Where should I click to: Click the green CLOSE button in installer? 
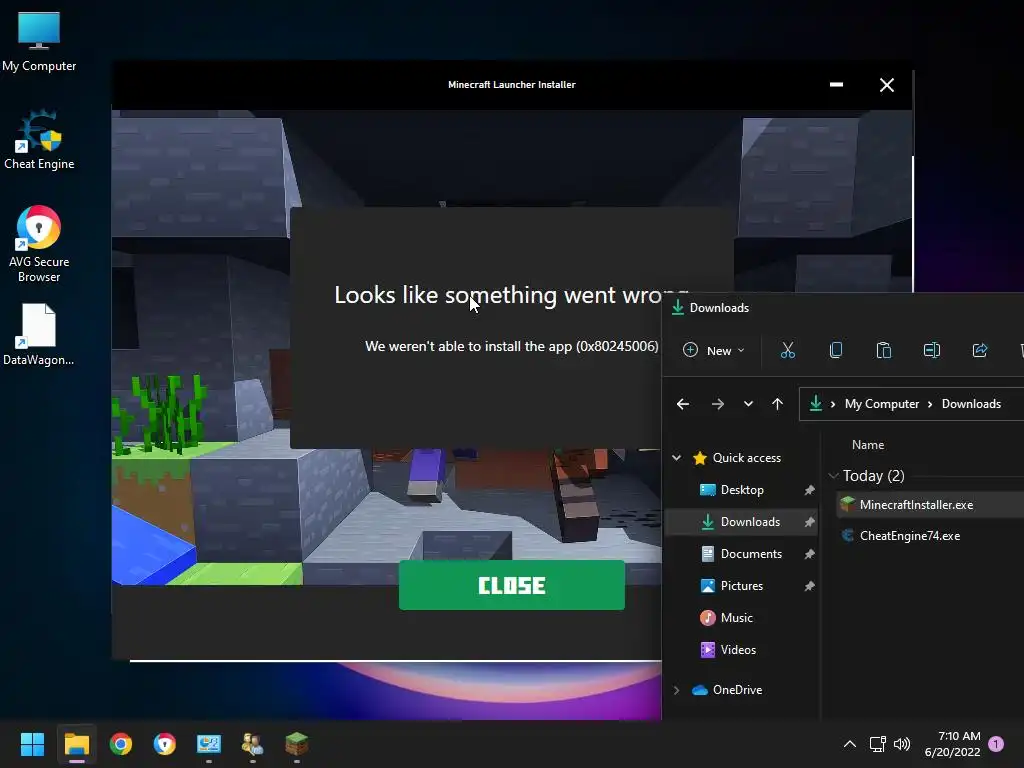coord(511,585)
